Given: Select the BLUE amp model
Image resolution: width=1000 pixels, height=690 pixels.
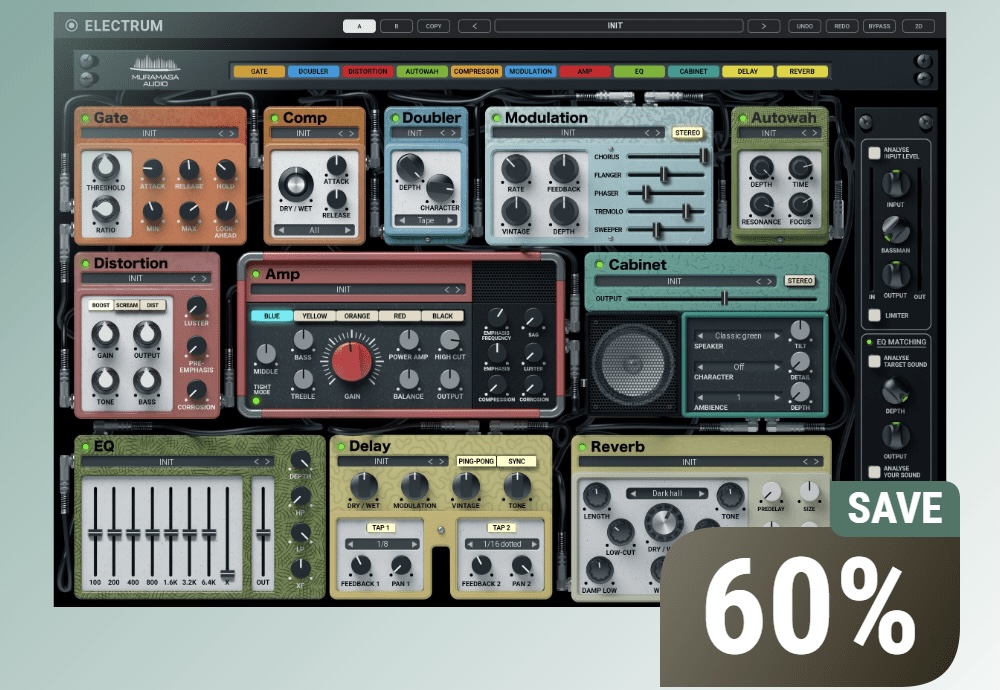Looking at the screenshot, I should point(272,316).
